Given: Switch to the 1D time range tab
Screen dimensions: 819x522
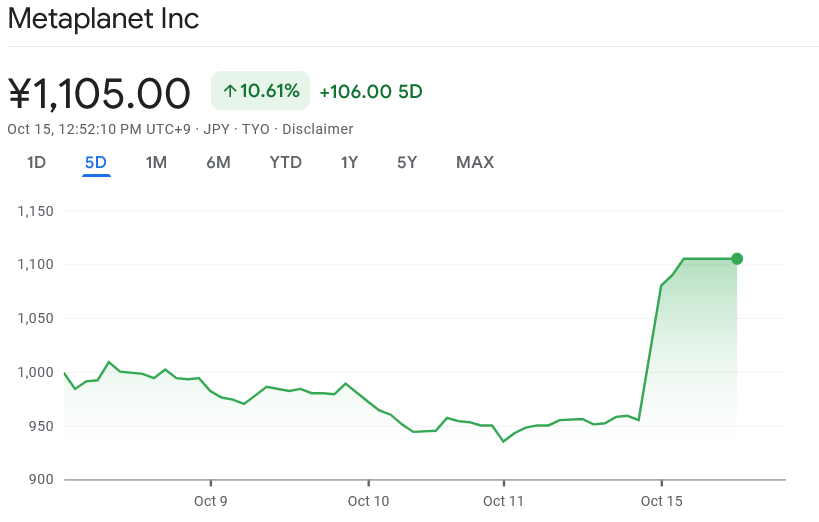Looking at the screenshot, I should tap(36, 162).
